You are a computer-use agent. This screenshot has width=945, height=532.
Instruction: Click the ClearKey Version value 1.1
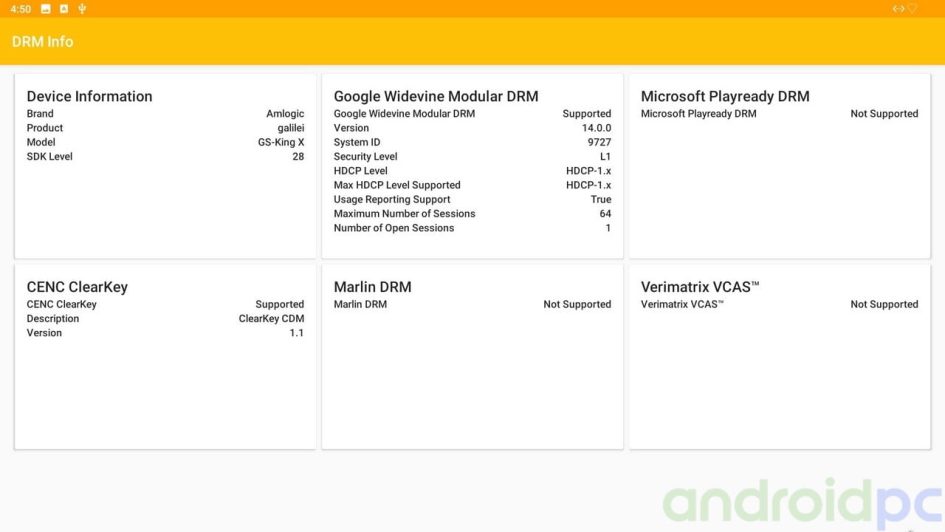[297, 333]
